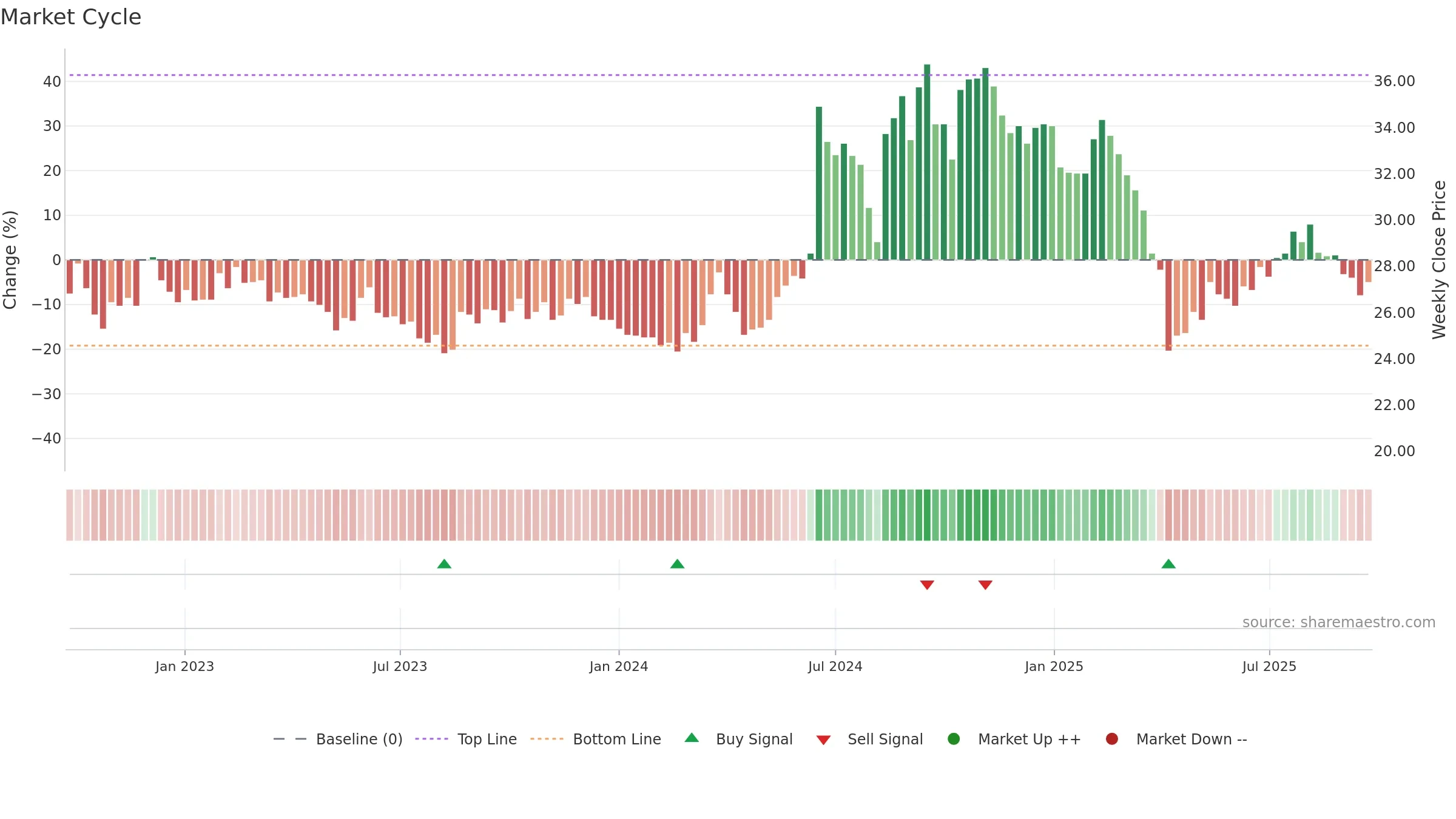Click the first red sell signal marker
Viewport: 1456px width, 819px height.
click(927, 585)
